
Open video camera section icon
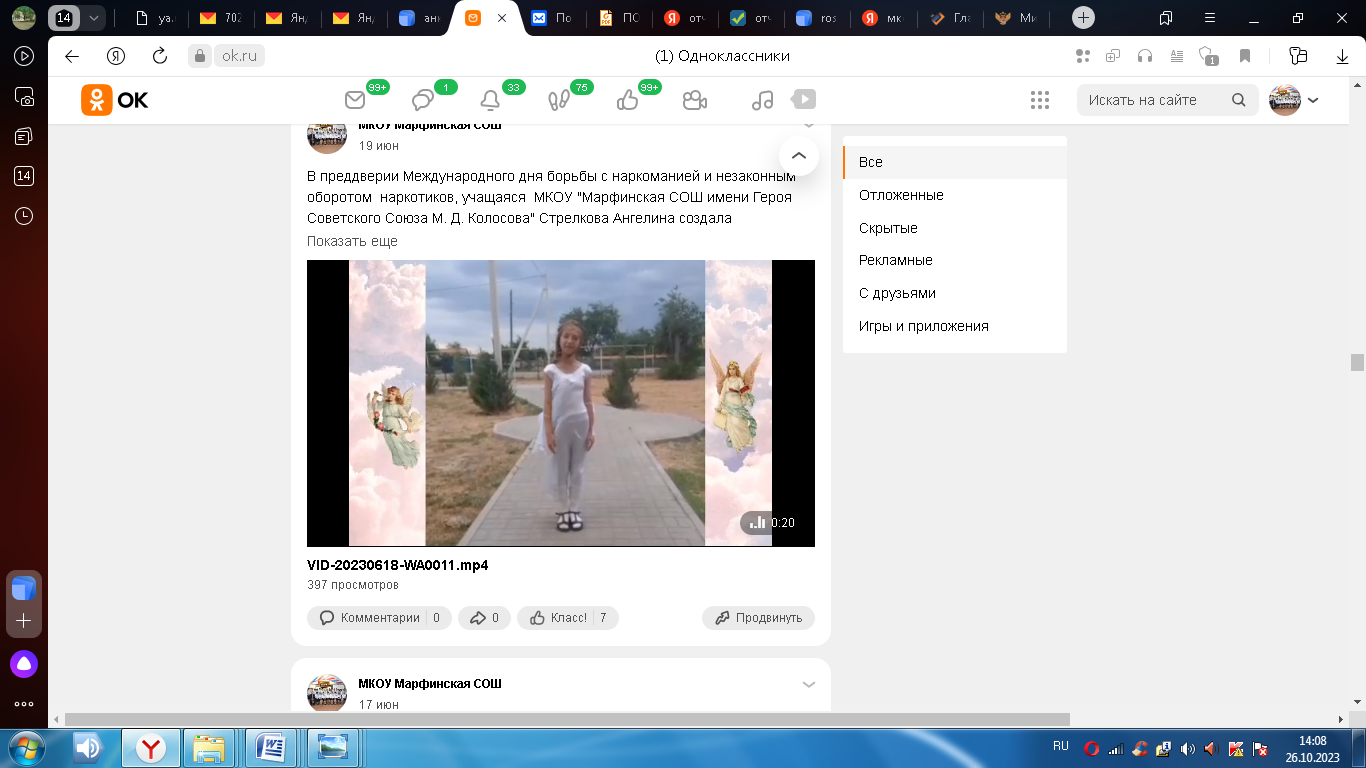click(x=695, y=100)
